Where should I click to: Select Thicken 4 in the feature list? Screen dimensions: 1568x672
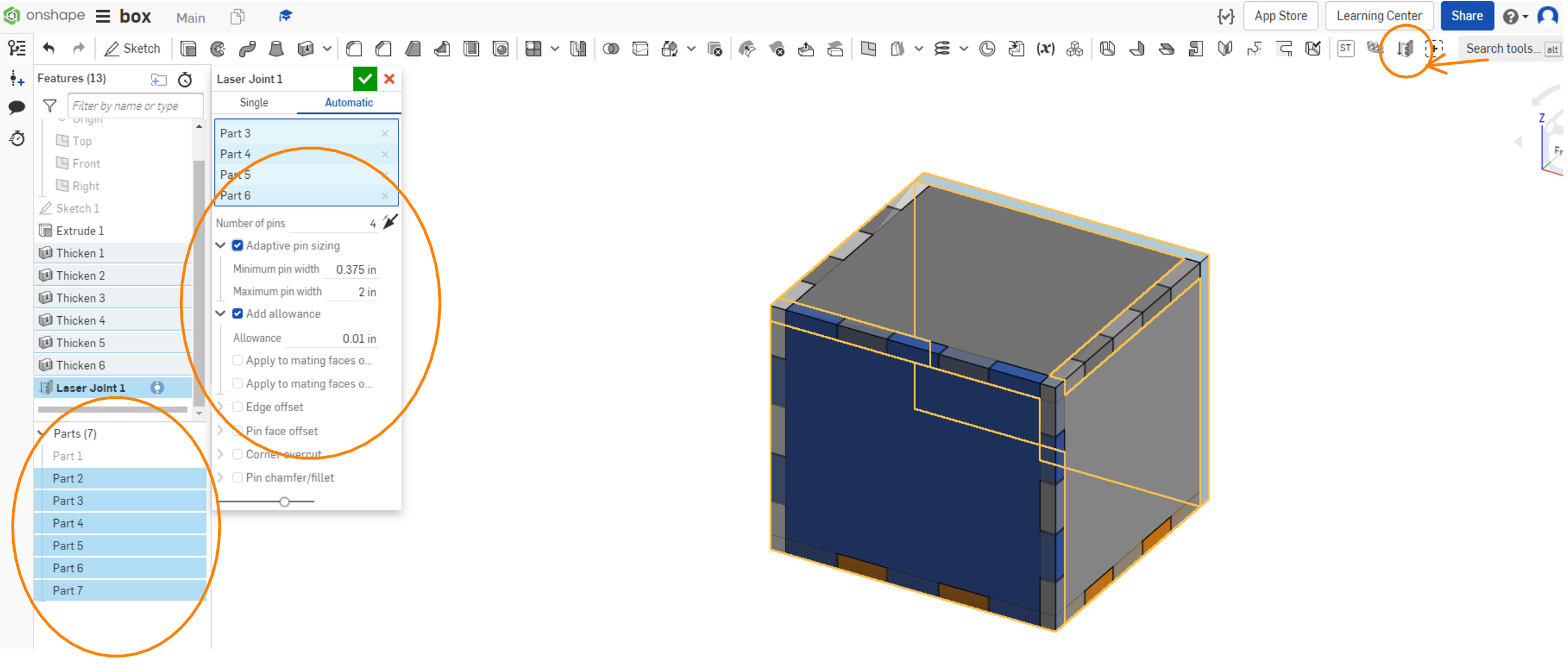[113, 320]
